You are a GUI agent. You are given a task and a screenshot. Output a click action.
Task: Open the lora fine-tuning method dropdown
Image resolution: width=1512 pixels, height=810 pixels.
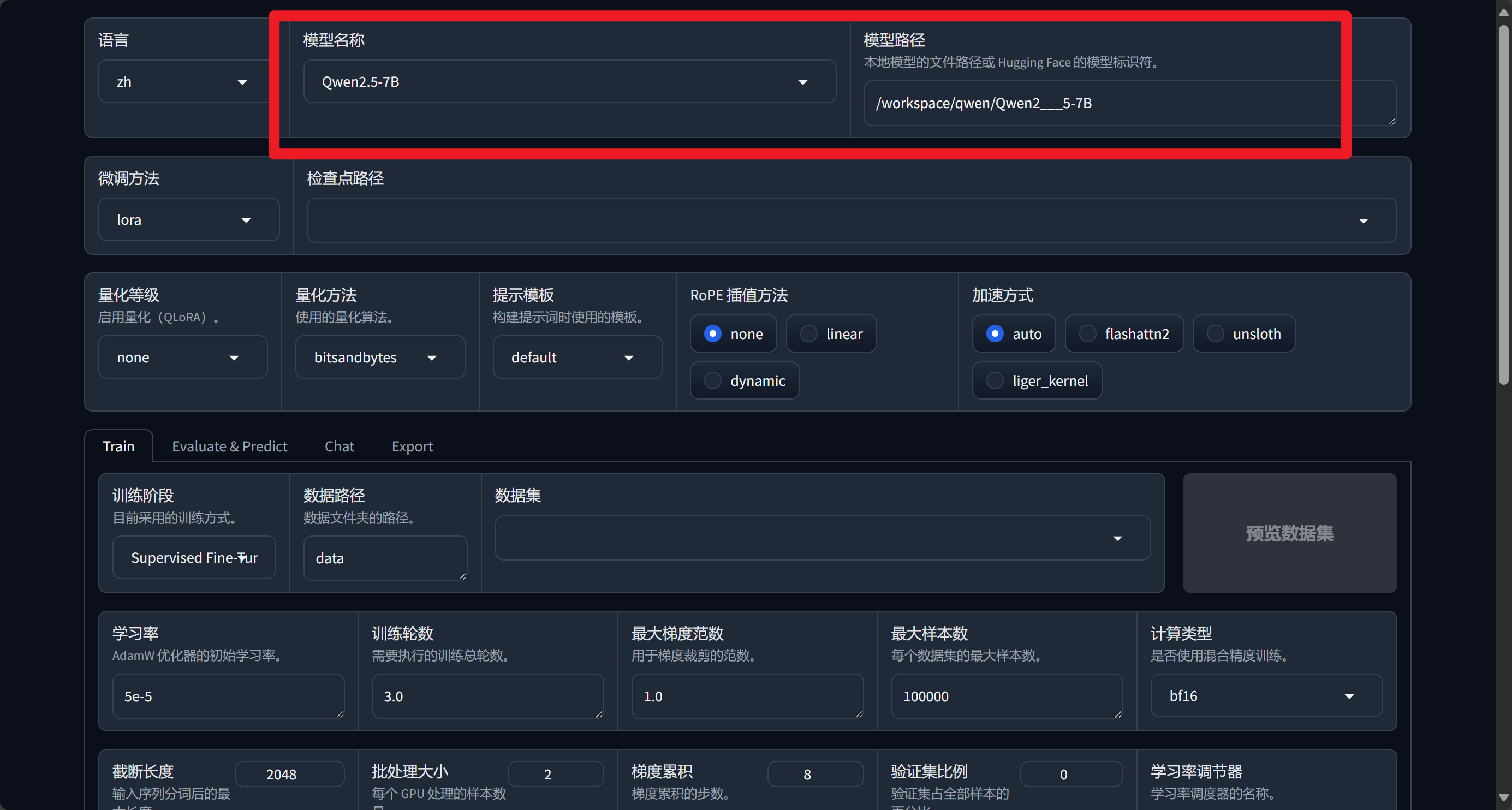[x=246, y=220]
